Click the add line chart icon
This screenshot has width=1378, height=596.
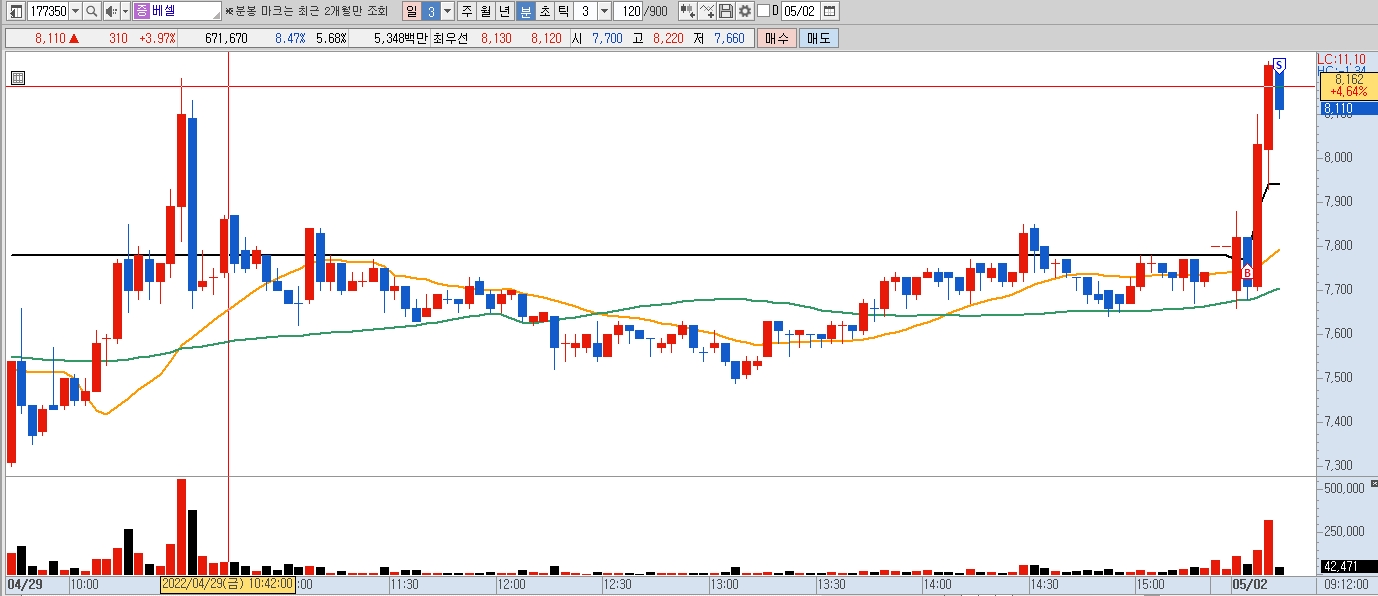click(707, 12)
